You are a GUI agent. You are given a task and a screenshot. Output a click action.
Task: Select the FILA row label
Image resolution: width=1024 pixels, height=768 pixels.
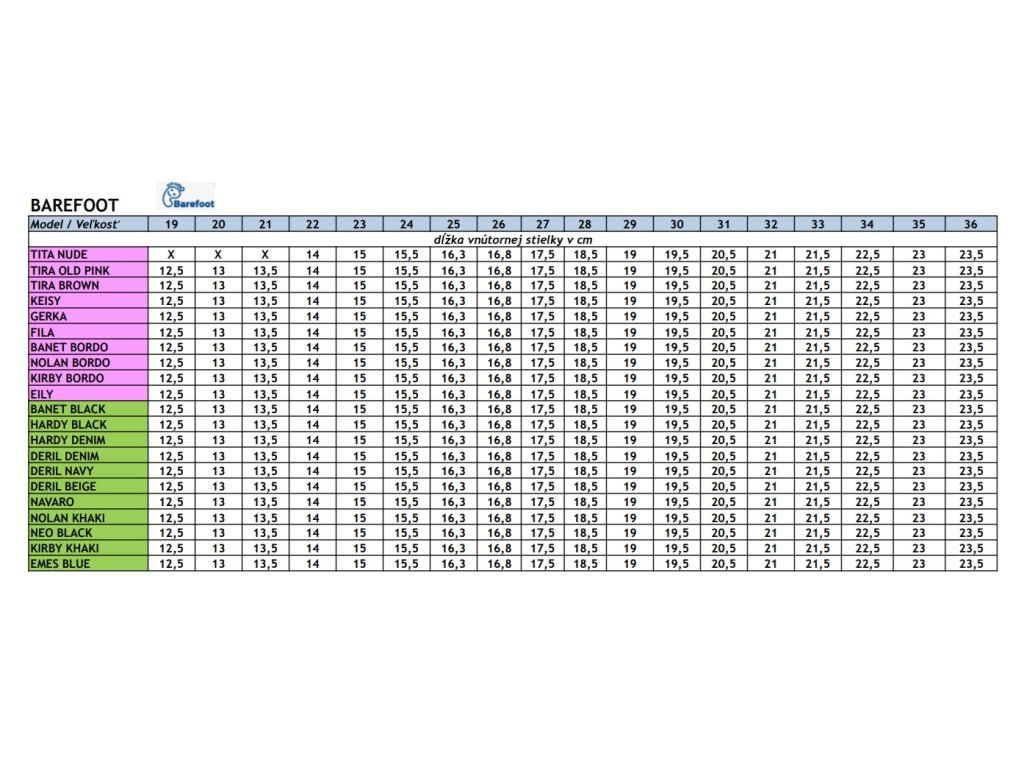[x=88, y=332]
